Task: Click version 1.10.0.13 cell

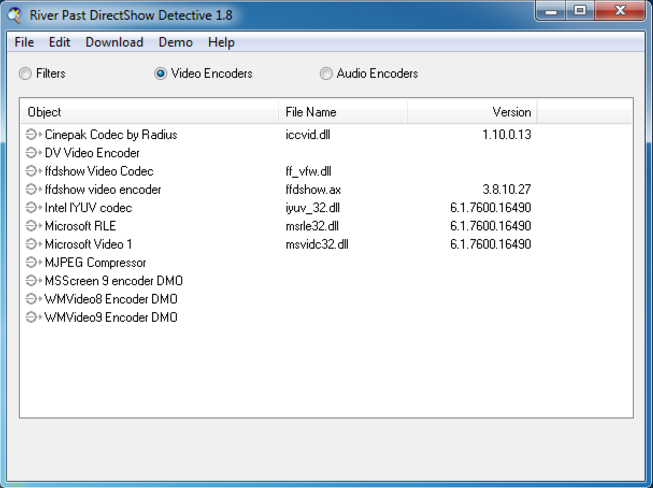Action: click(x=507, y=134)
